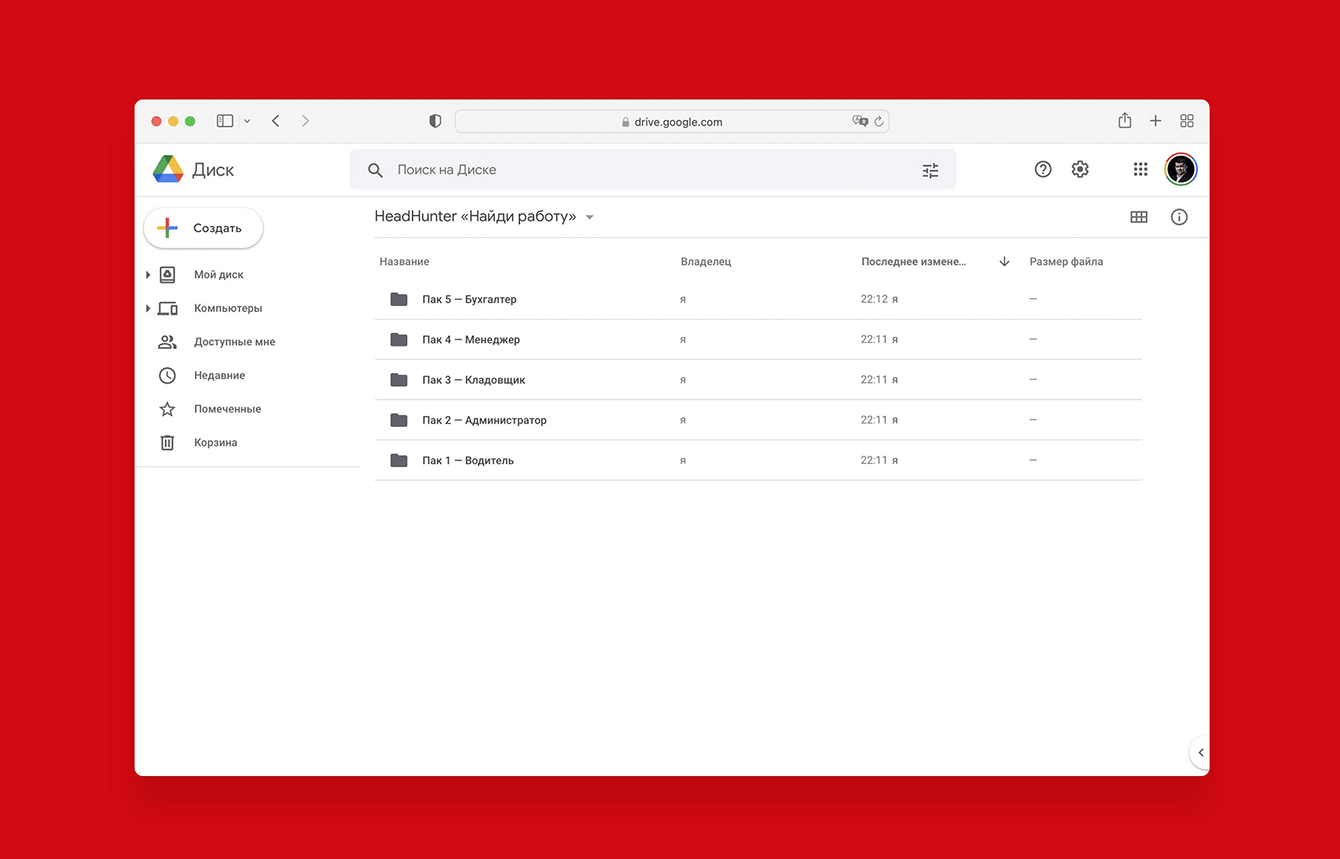Sort by the Название column header
Screen dimensions: 1340x859
point(405,262)
